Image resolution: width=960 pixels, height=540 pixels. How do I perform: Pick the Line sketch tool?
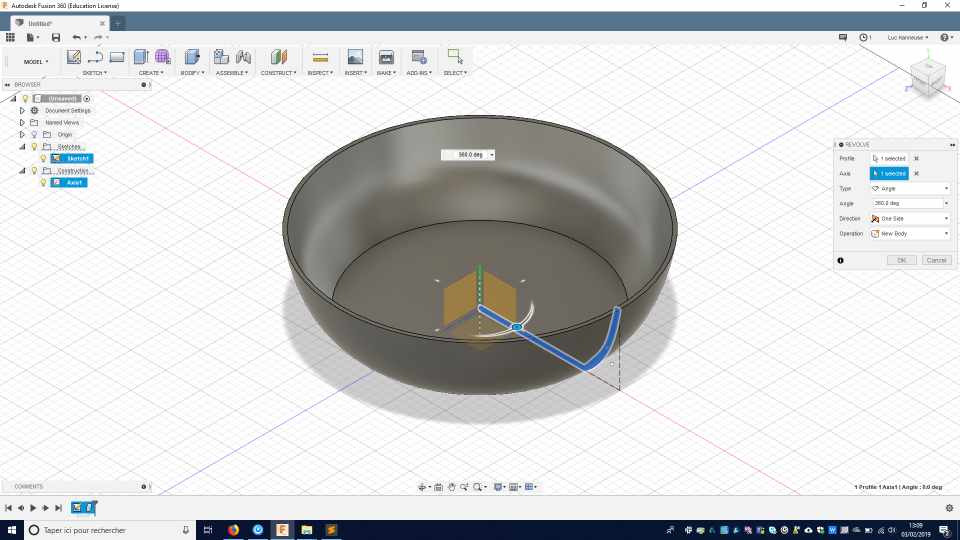(95, 57)
